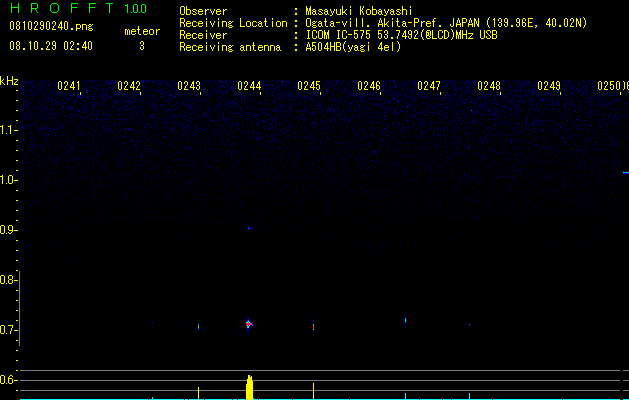This screenshot has height=400, width=629.
Task: Click the 0245 time marker label
Action: coord(309,86)
